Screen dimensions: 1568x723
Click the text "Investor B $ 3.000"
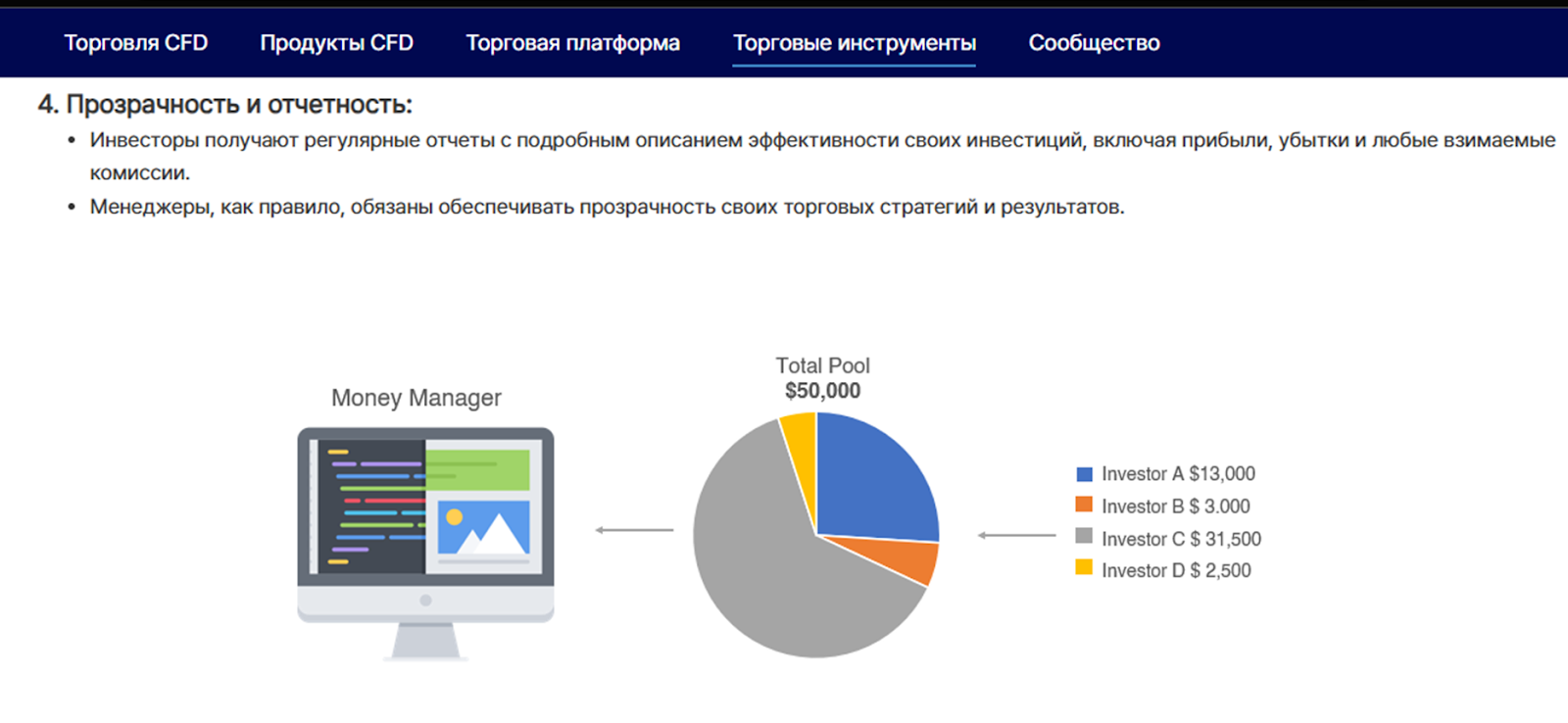pyautogui.click(x=1176, y=506)
